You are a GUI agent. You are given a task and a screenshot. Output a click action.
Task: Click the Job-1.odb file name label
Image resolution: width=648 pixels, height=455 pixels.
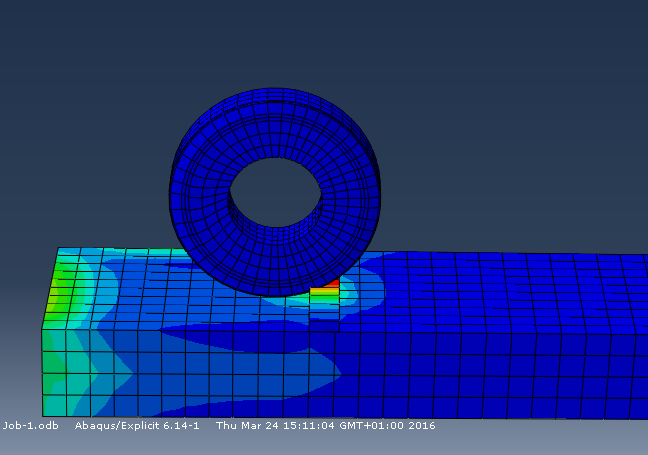(x=31, y=426)
